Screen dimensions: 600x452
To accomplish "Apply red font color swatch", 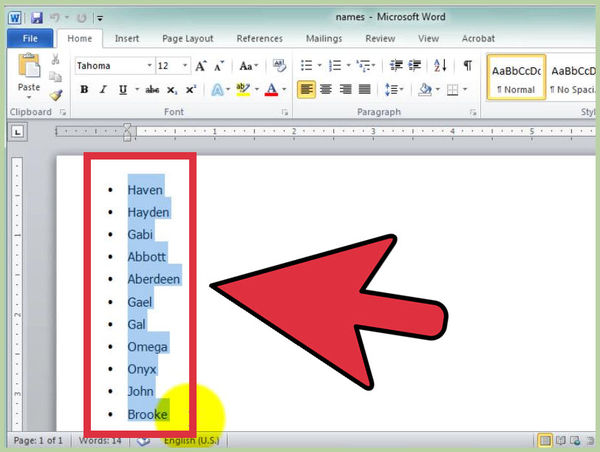I will pos(271,90).
